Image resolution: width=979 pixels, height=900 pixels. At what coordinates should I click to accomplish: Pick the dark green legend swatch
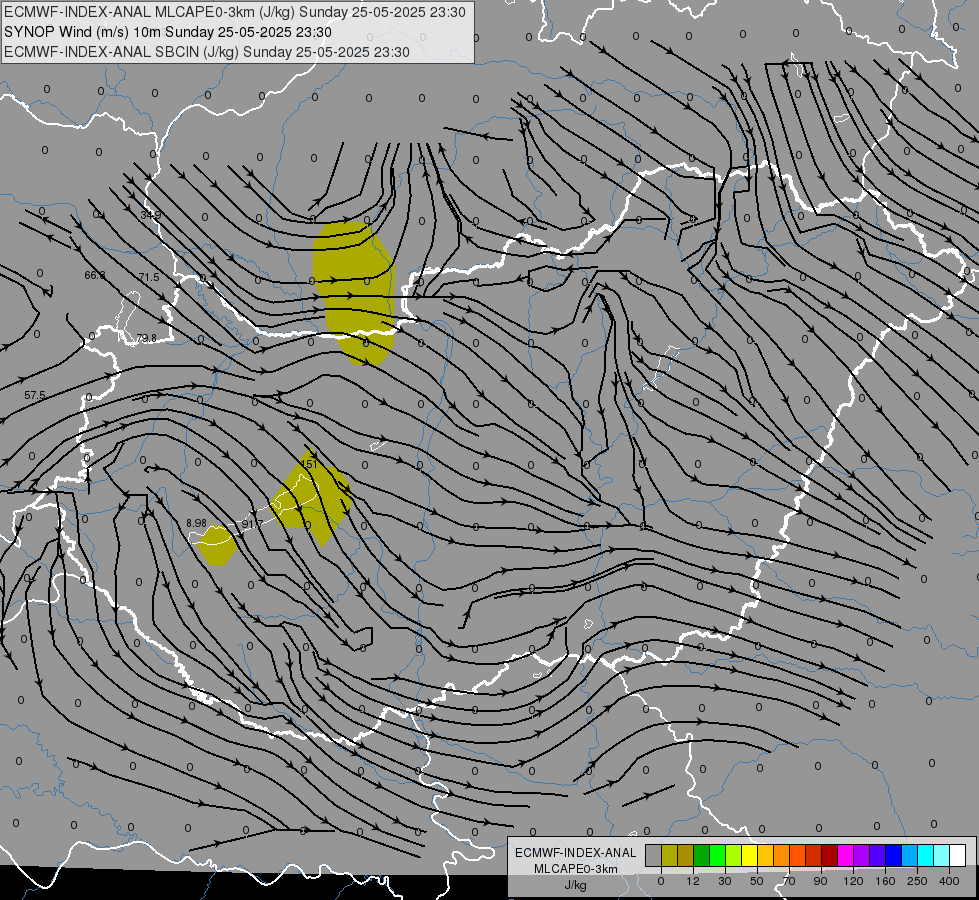point(701,855)
